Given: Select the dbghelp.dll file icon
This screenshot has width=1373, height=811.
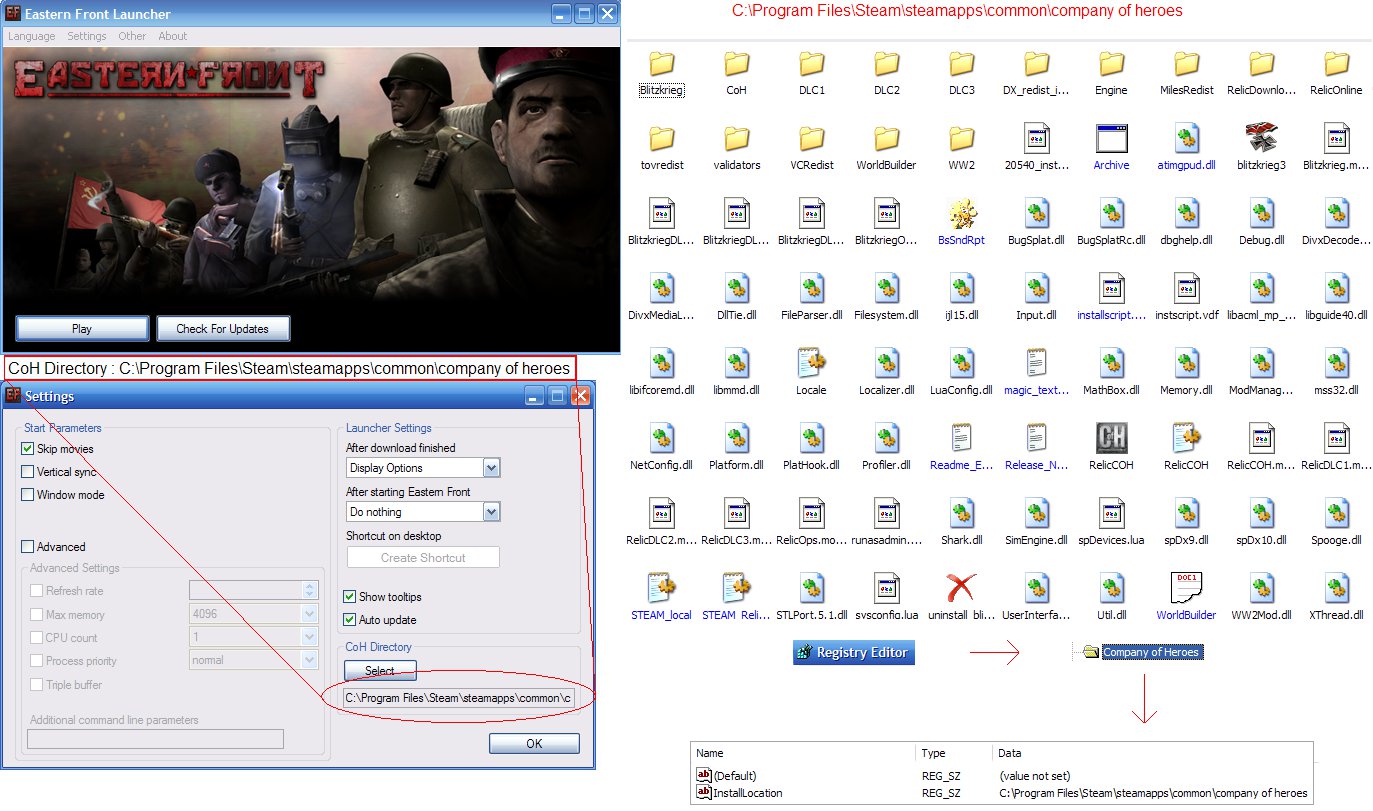Looking at the screenshot, I should coord(1187,213).
